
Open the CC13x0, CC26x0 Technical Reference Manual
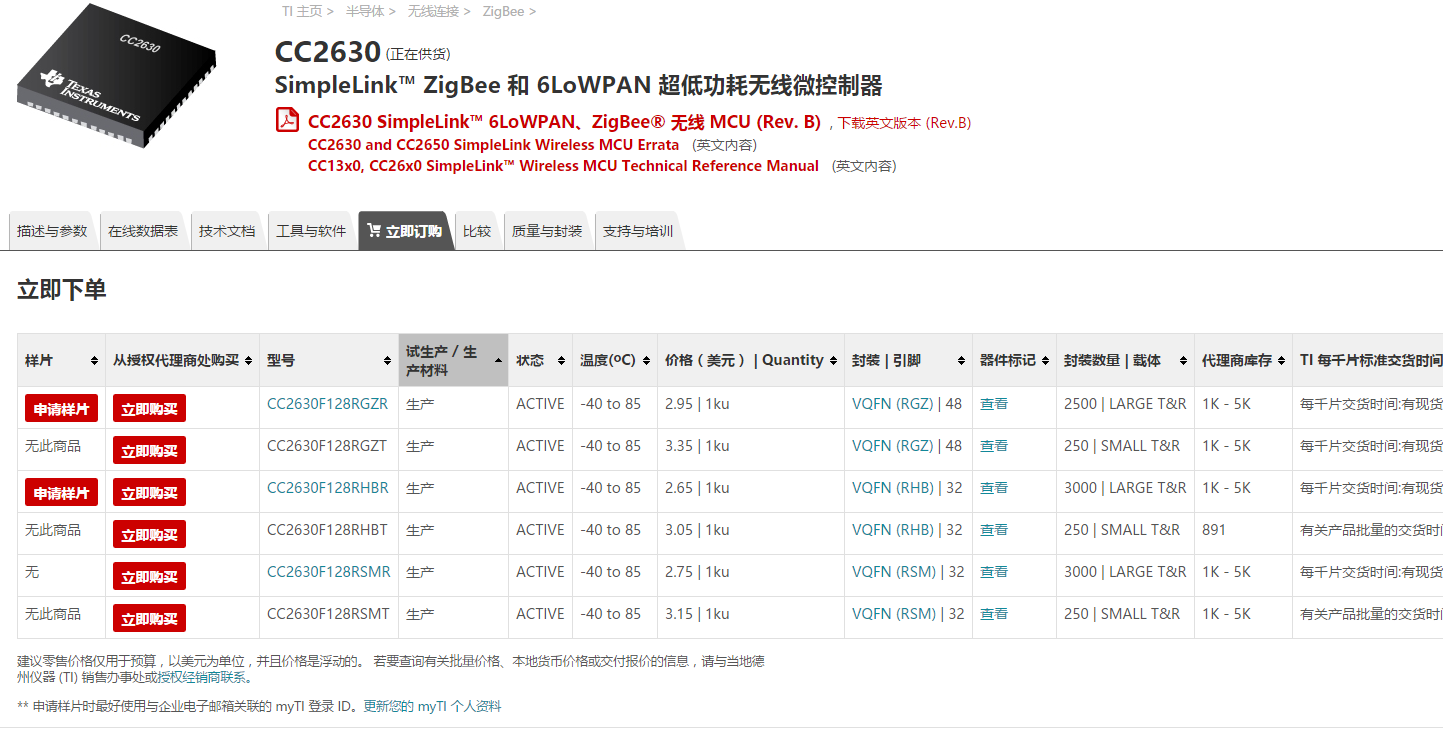click(x=563, y=166)
